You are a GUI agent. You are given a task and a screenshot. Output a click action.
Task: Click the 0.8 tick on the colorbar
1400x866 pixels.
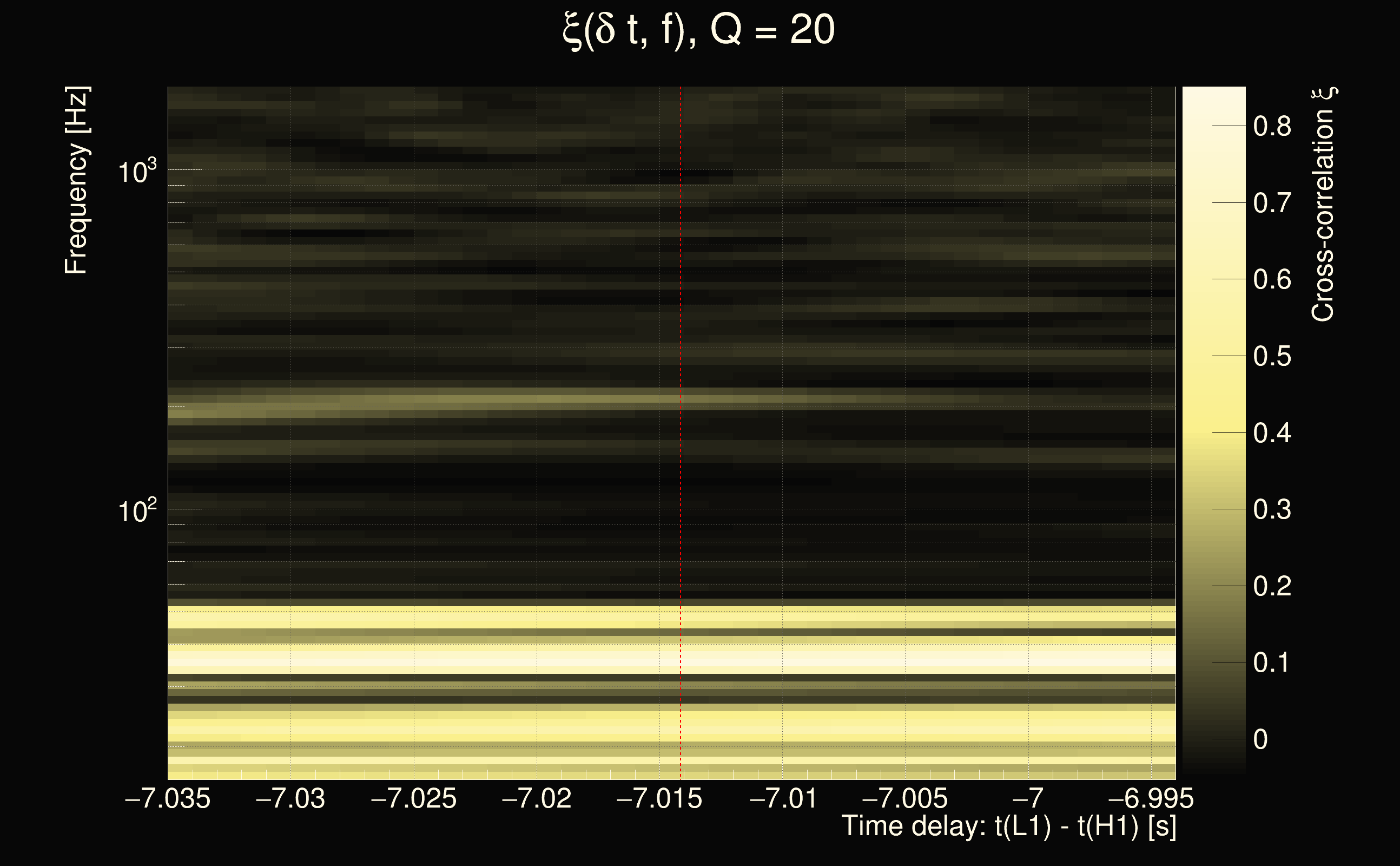1272,126
